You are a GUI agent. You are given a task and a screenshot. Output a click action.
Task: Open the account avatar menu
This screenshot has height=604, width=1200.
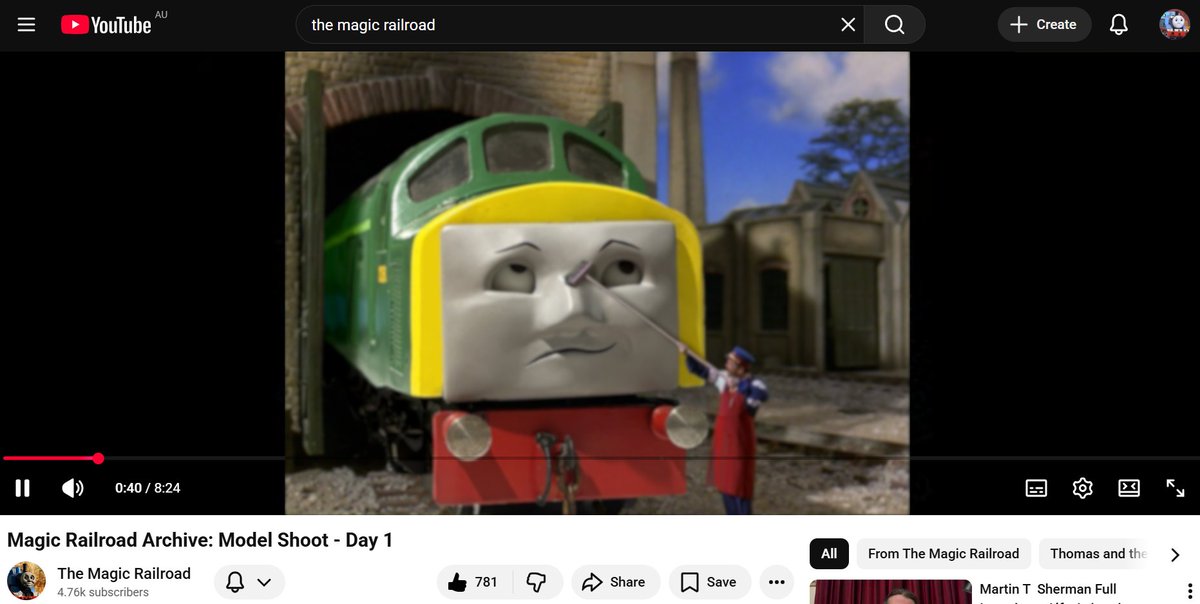pyautogui.click(x=1174, y=24)
